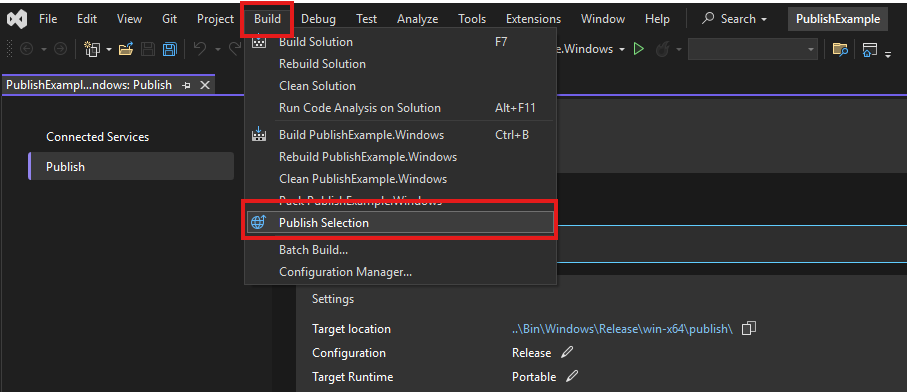Click the Settings heading text
Image resolution: width=907 pixels, height=392 pixels.
tap(333, 299)
